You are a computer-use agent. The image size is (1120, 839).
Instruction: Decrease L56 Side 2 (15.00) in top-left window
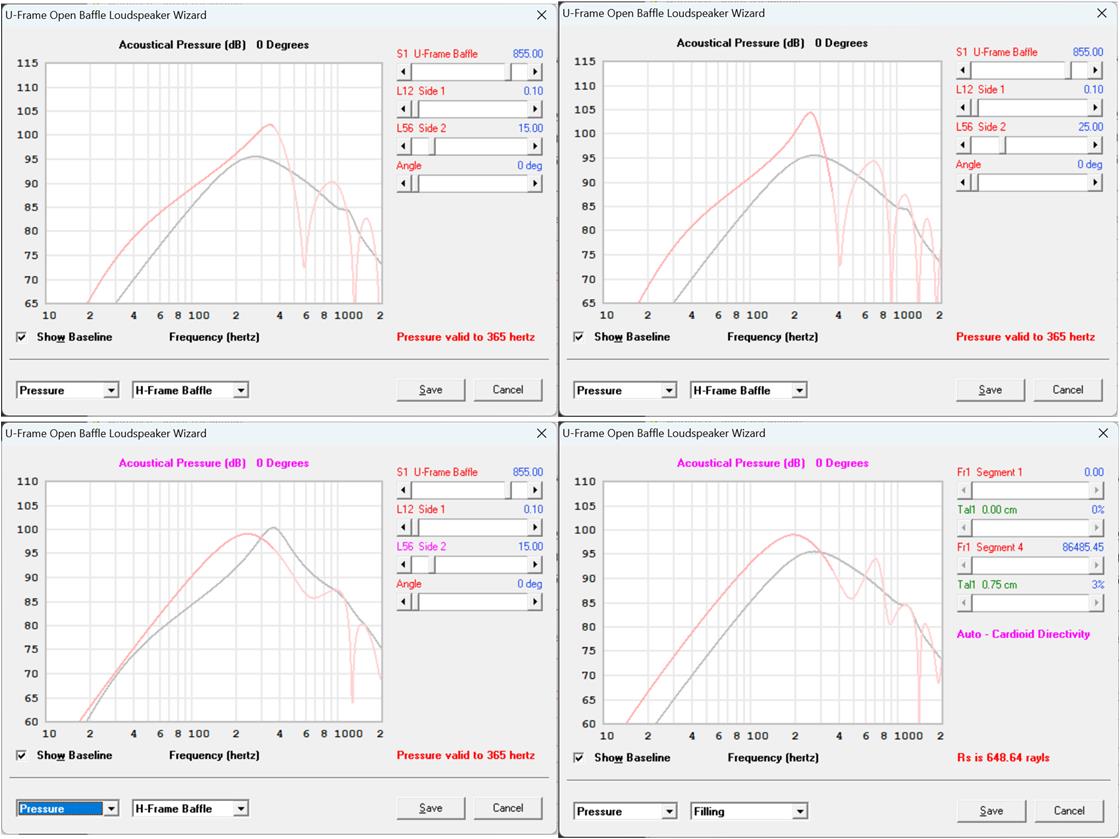[x=404, y=146]
